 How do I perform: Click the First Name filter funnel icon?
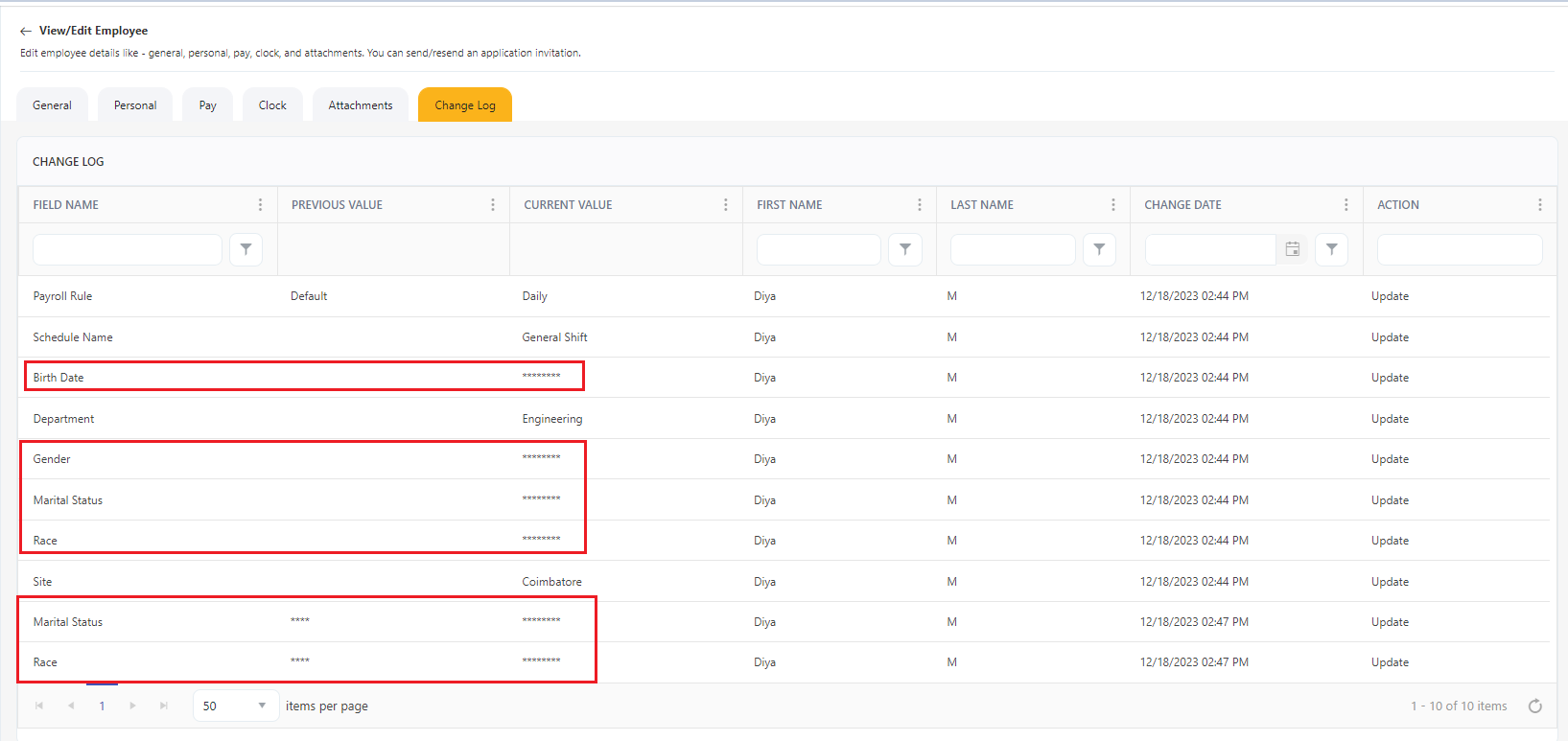[904, 249]
